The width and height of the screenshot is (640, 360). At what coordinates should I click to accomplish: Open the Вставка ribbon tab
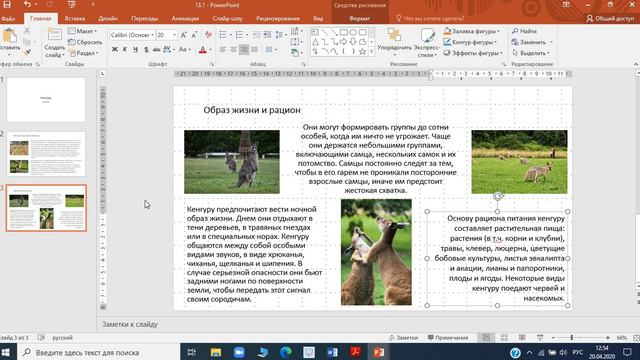coord(75,18)
